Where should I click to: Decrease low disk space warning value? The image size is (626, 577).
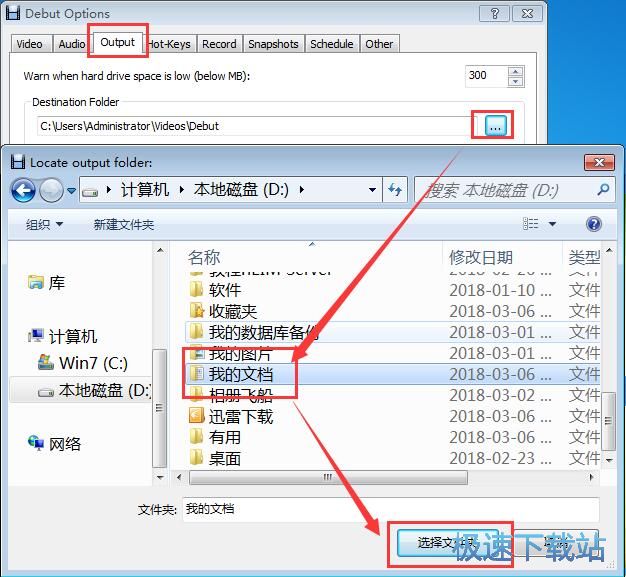click(x=515, y=81)
